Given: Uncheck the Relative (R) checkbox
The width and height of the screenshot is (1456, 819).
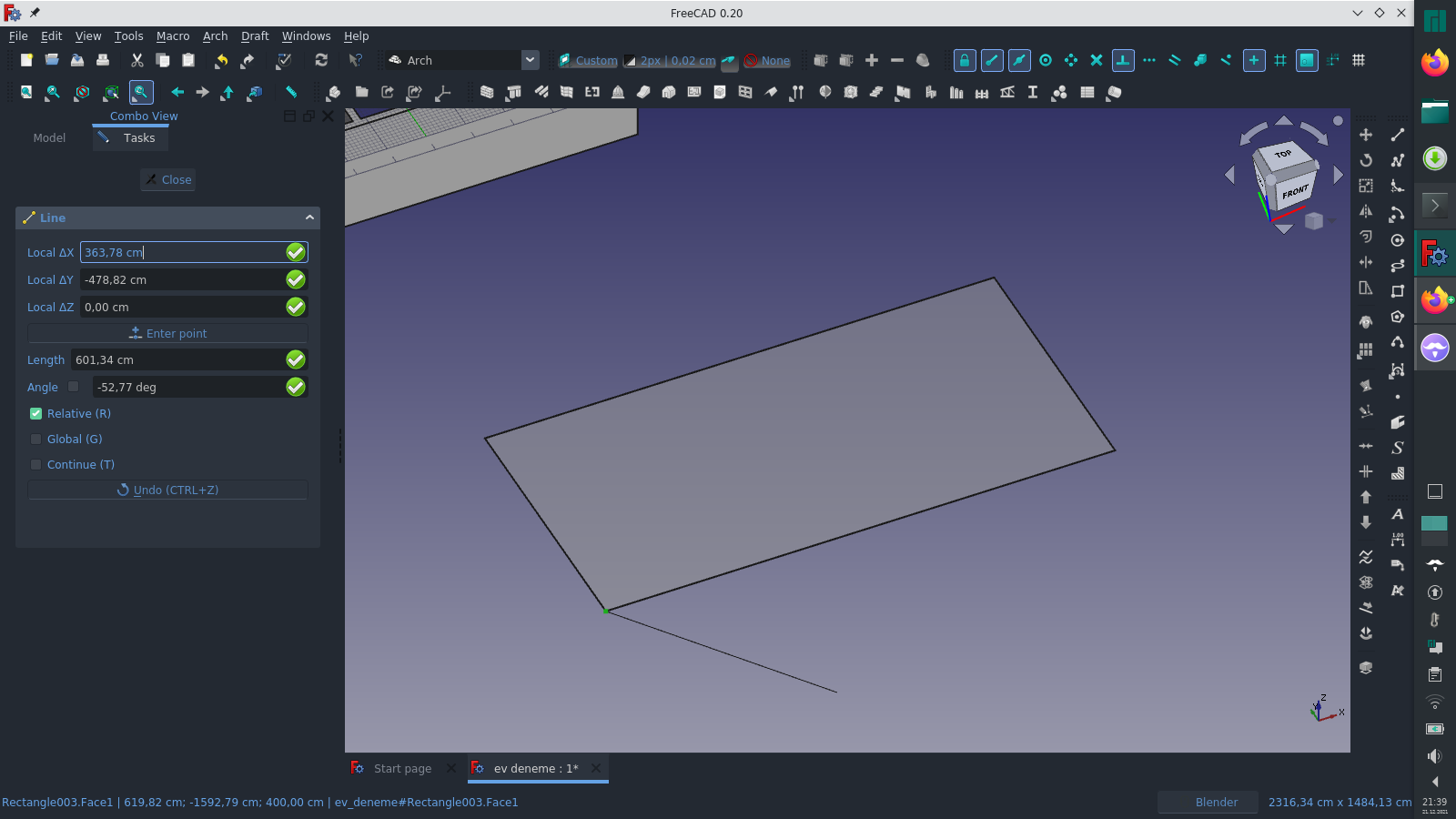Looking at the screenshot, I should pyautogui.click(x=35, y=413).
